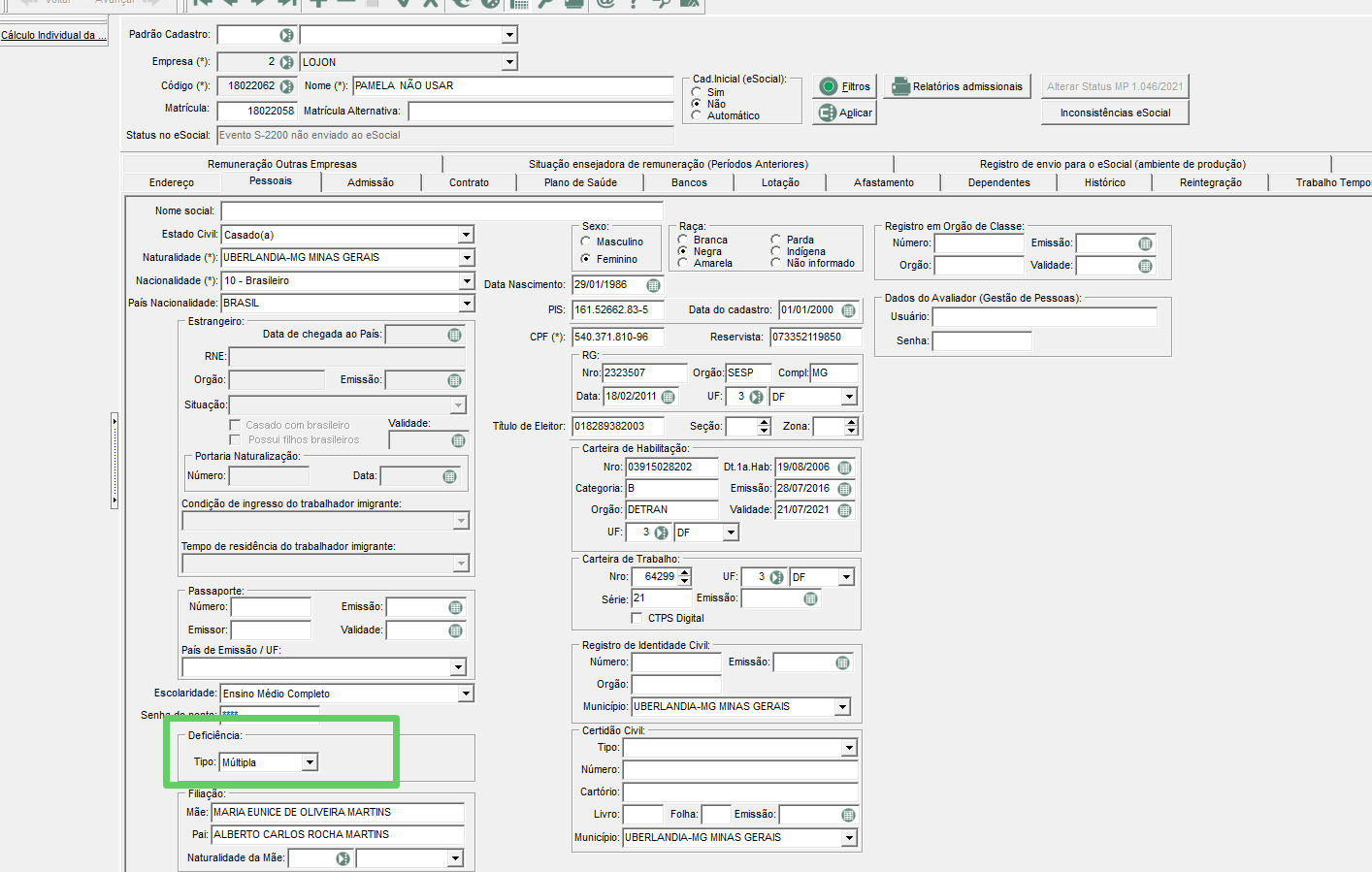
Task: Open the RG UF lookup icon
Action: pos(756,397)
